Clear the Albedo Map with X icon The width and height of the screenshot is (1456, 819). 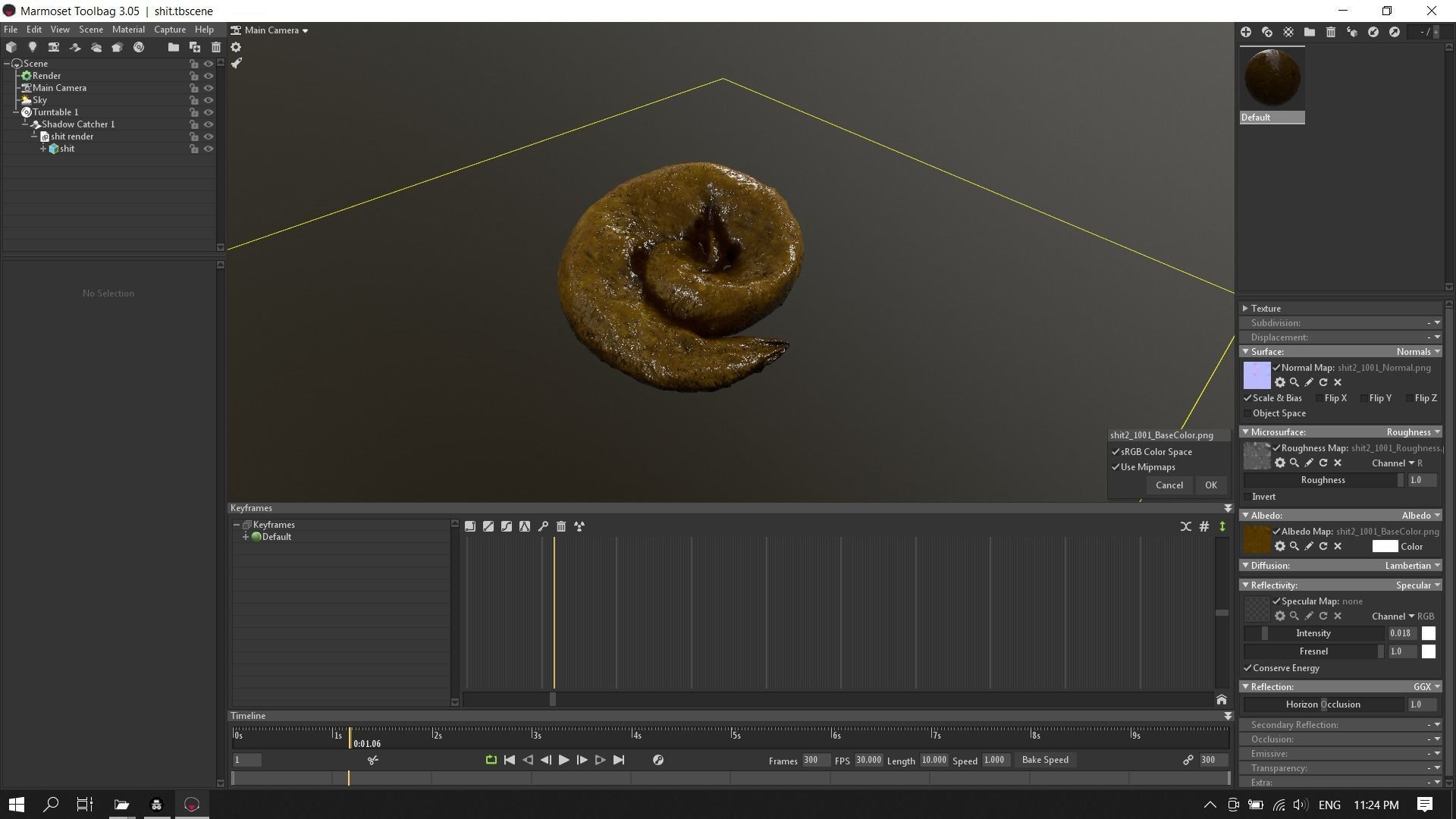pyautogui.click(x=1338, y=547)
